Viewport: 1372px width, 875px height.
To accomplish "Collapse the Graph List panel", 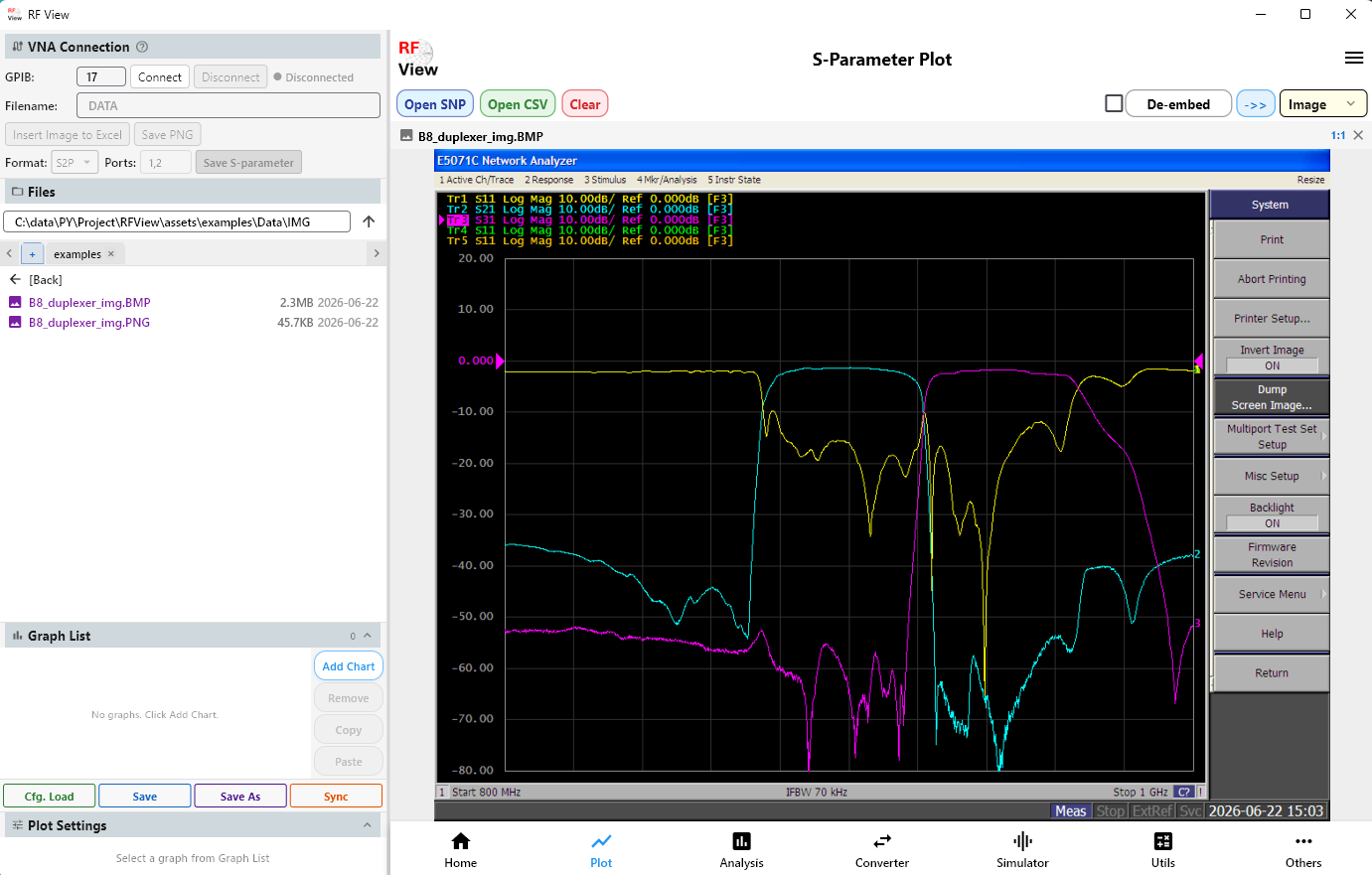I will [x=368, y=636].
